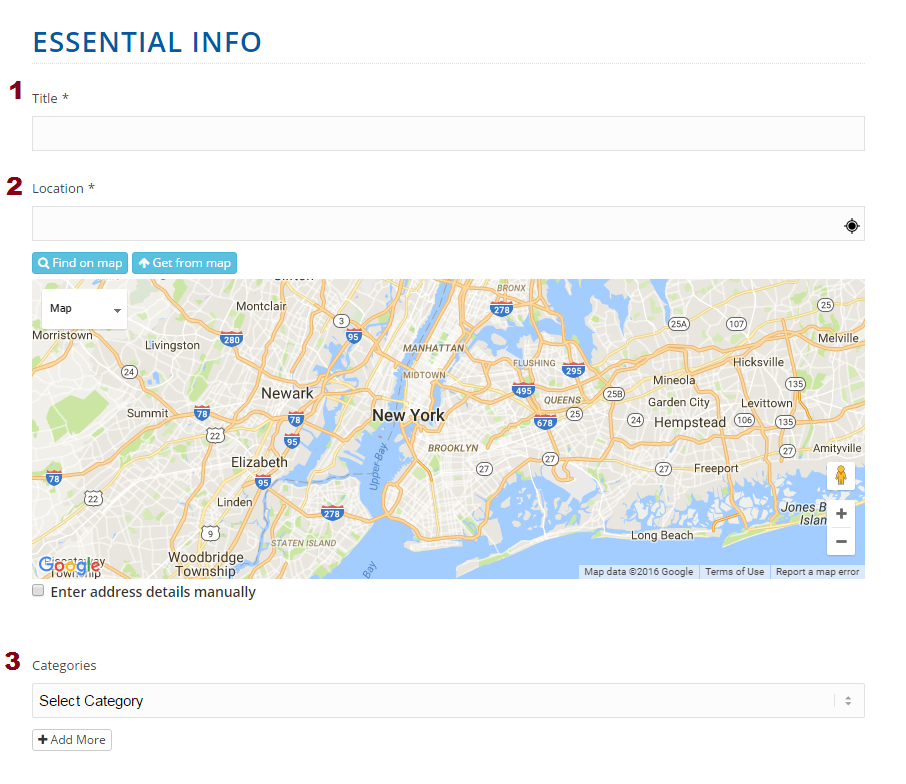
Task: Click the Interstate 280 shield on map
Action: (231, 339)
